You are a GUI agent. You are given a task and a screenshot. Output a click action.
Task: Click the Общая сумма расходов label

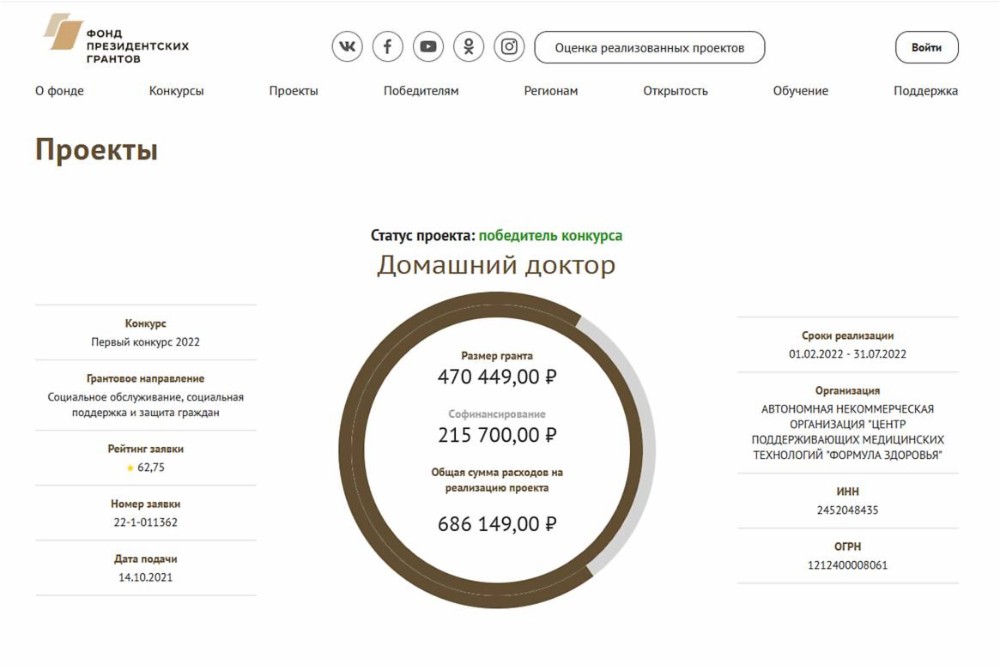[497, 480]
